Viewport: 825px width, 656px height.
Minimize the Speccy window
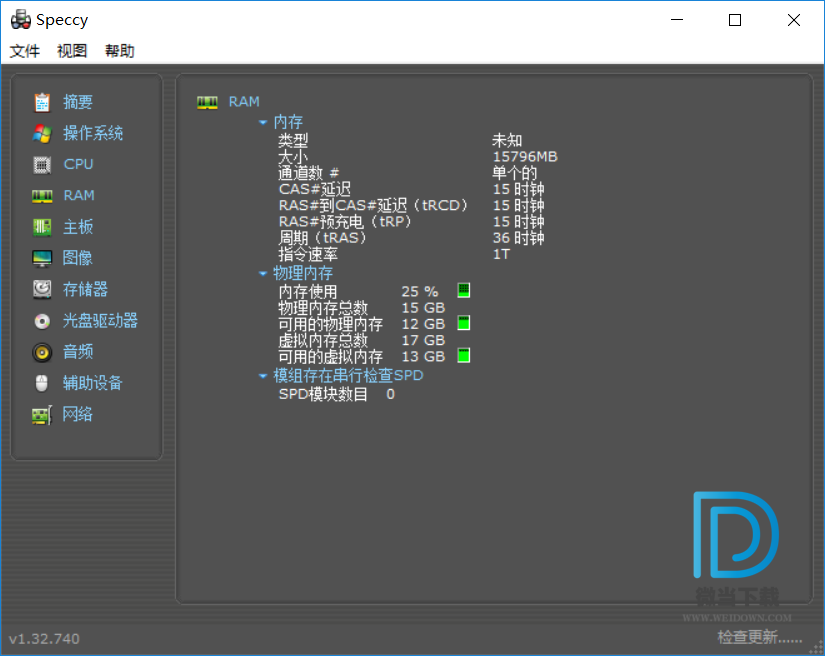coord(677,20)
